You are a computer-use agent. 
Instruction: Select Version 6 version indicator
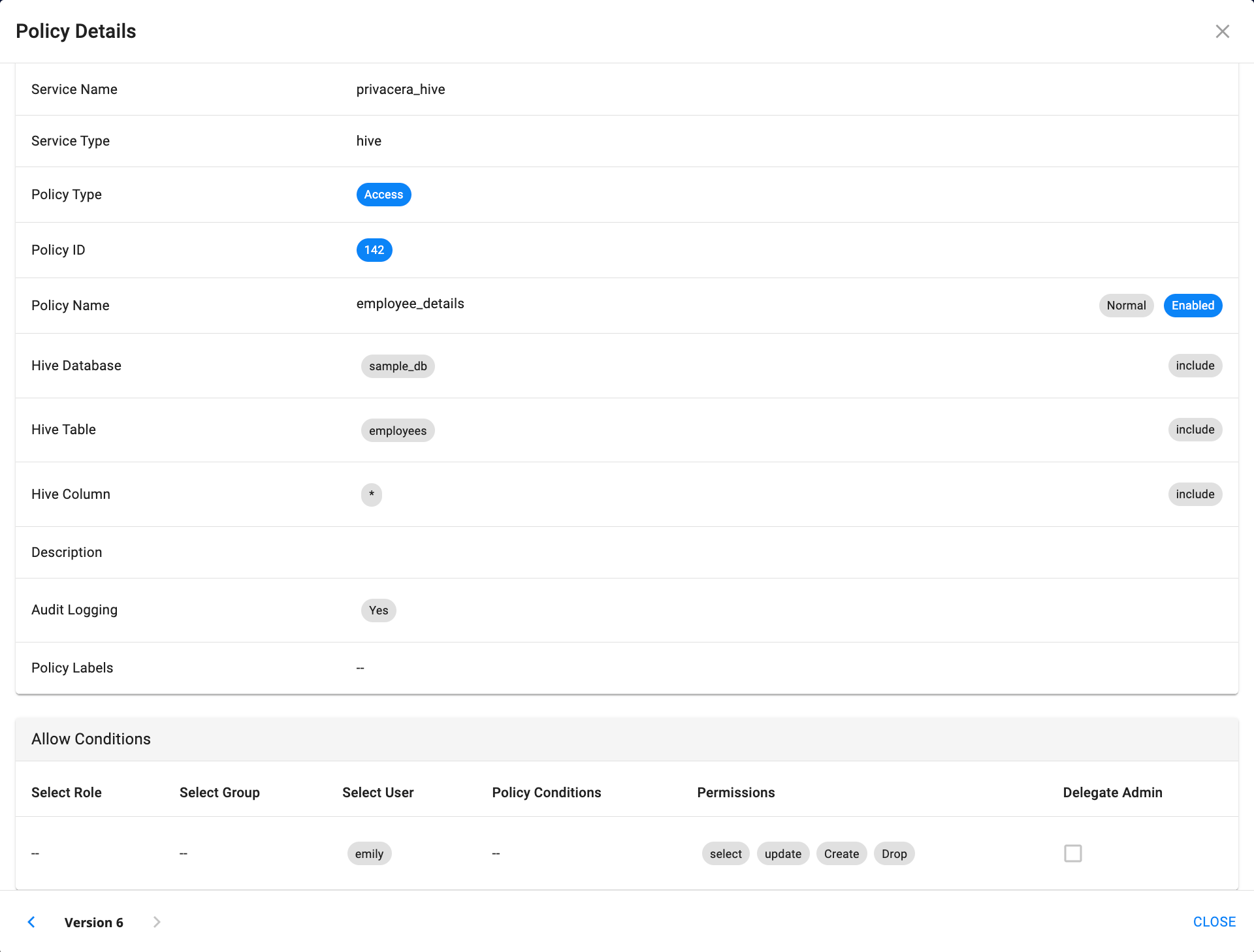[94, 922]
